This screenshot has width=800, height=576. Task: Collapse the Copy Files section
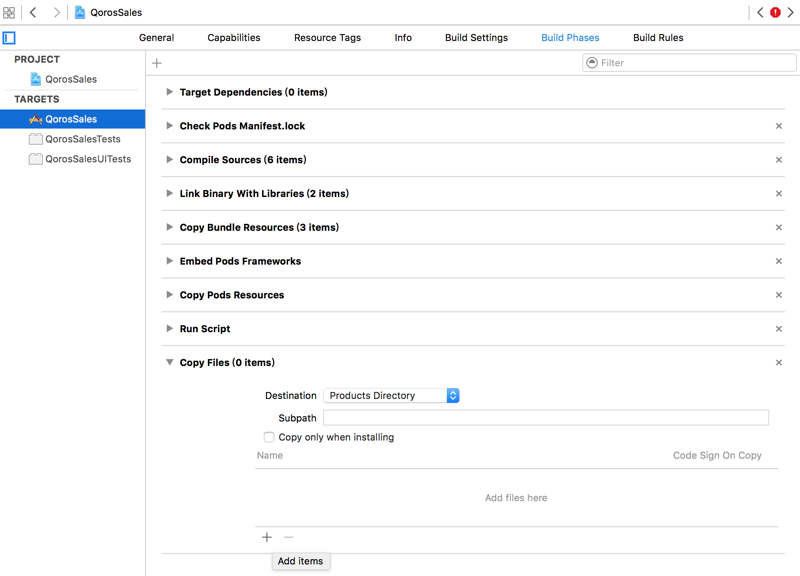pos(169,362)
